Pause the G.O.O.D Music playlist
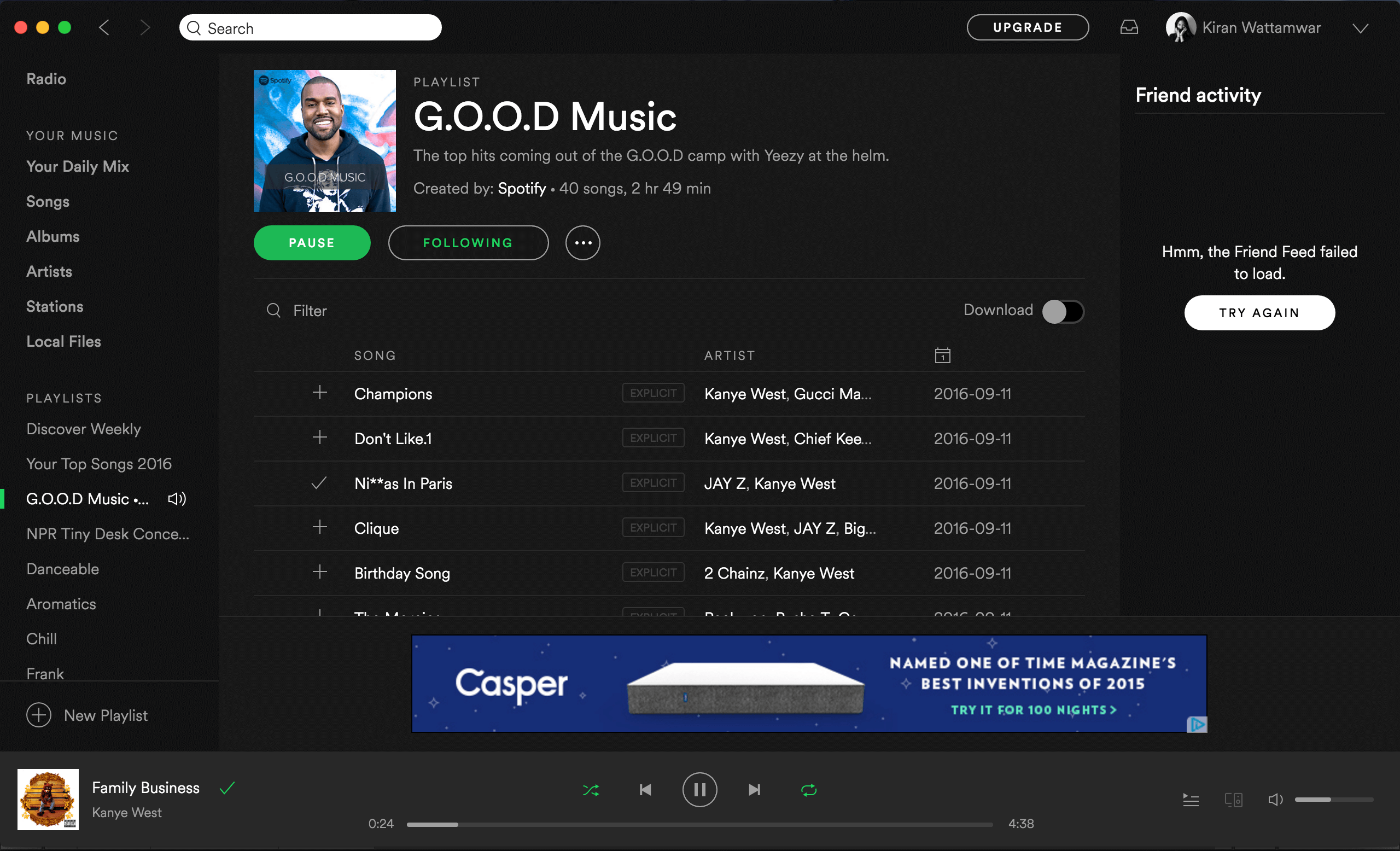The width and height of the screenshot is (1400, 851). [312, 243]
